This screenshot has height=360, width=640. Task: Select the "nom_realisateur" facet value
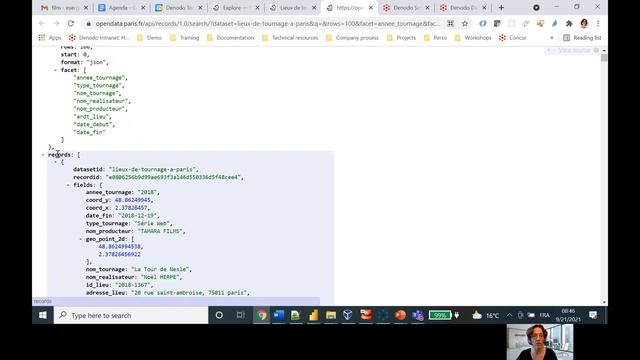pos(101,101)
